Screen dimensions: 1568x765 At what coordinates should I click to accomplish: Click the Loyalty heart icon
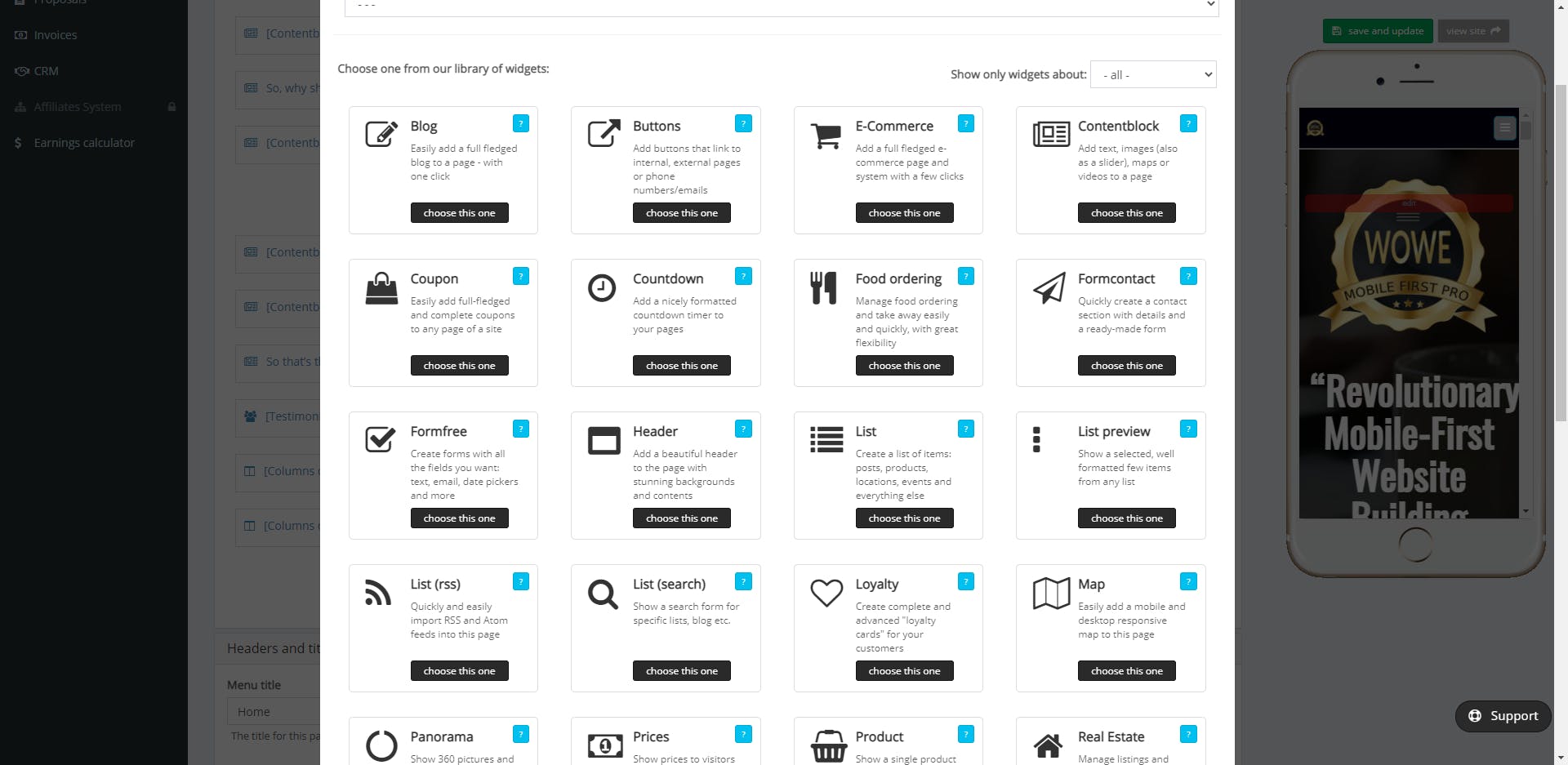pyautogui.click(x=826, y=593)
